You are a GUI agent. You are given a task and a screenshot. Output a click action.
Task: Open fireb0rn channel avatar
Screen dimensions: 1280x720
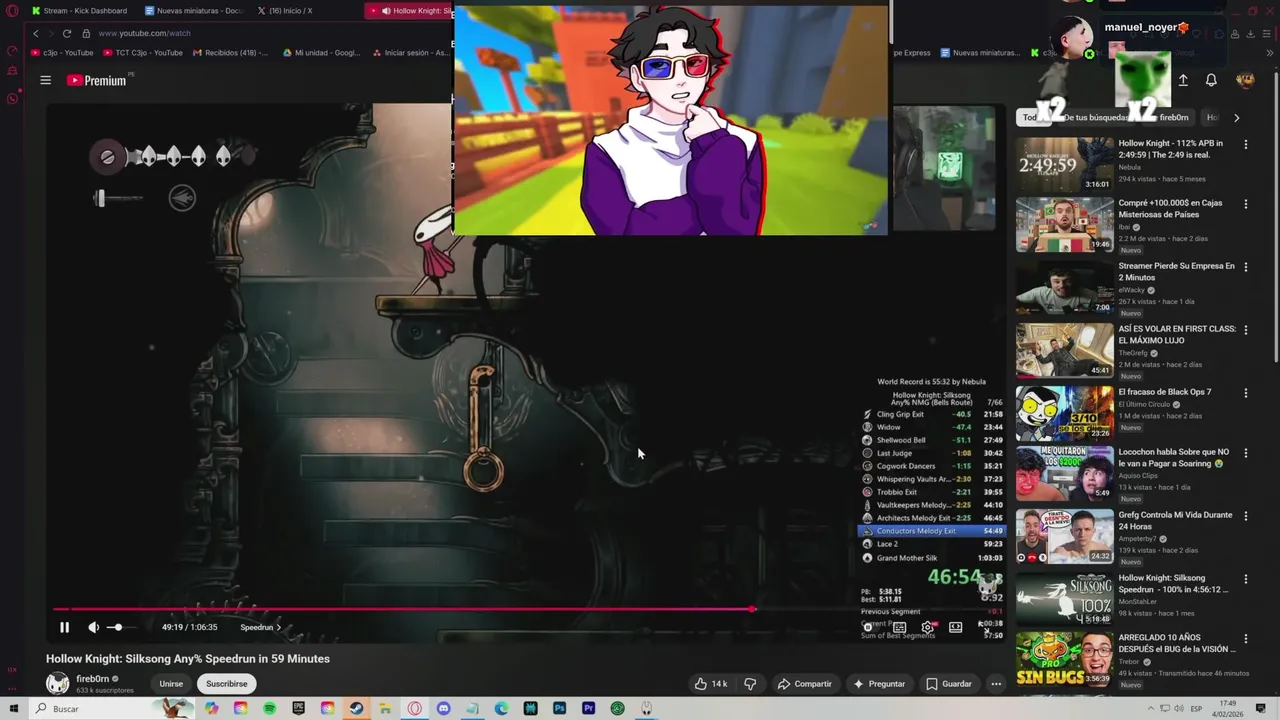[x=58, y=683]
